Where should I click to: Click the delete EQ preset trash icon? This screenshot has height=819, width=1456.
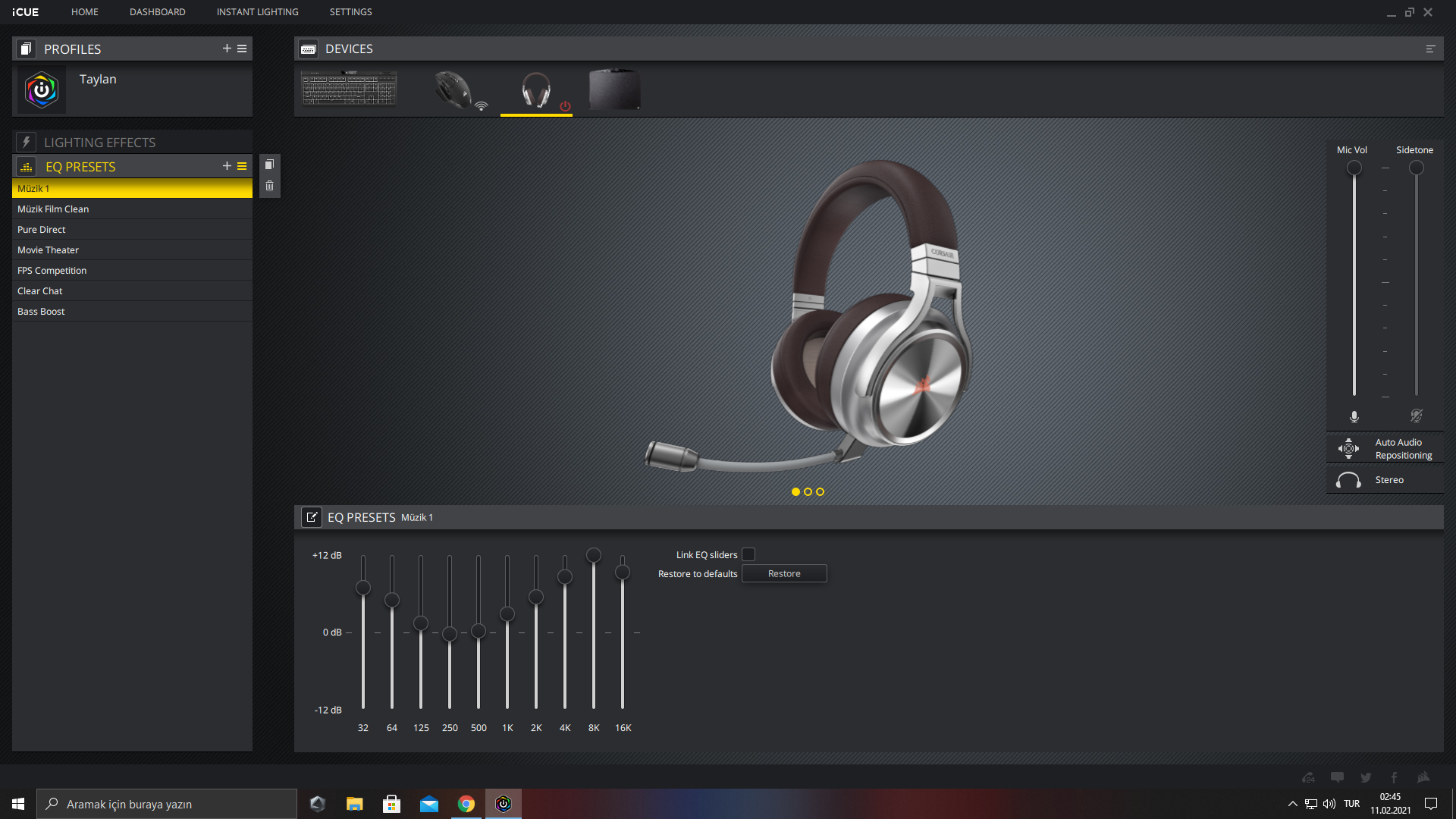pyautogui.click(x=269, y=186)
